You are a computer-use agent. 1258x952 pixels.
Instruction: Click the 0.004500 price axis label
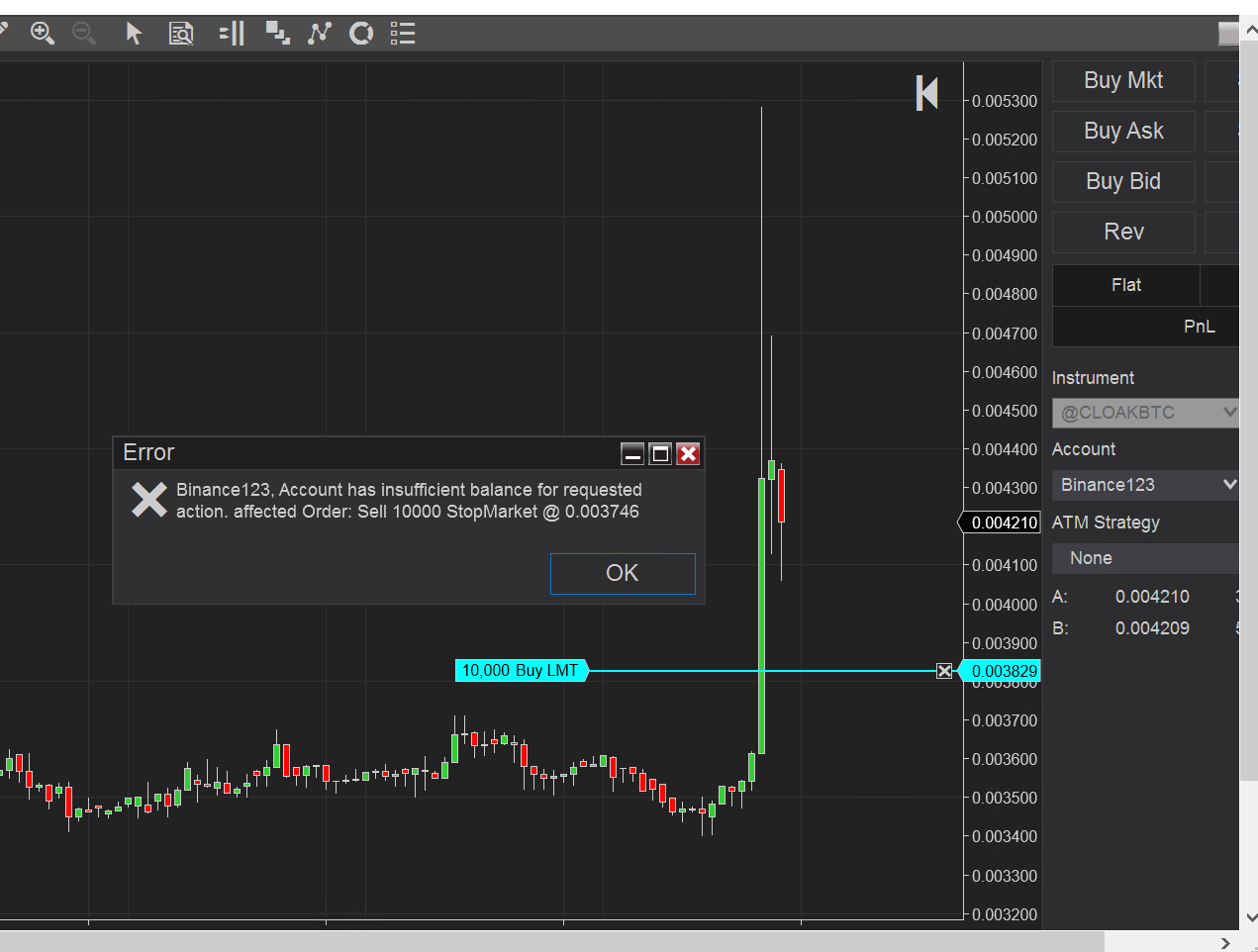(x=1005, y=411)
